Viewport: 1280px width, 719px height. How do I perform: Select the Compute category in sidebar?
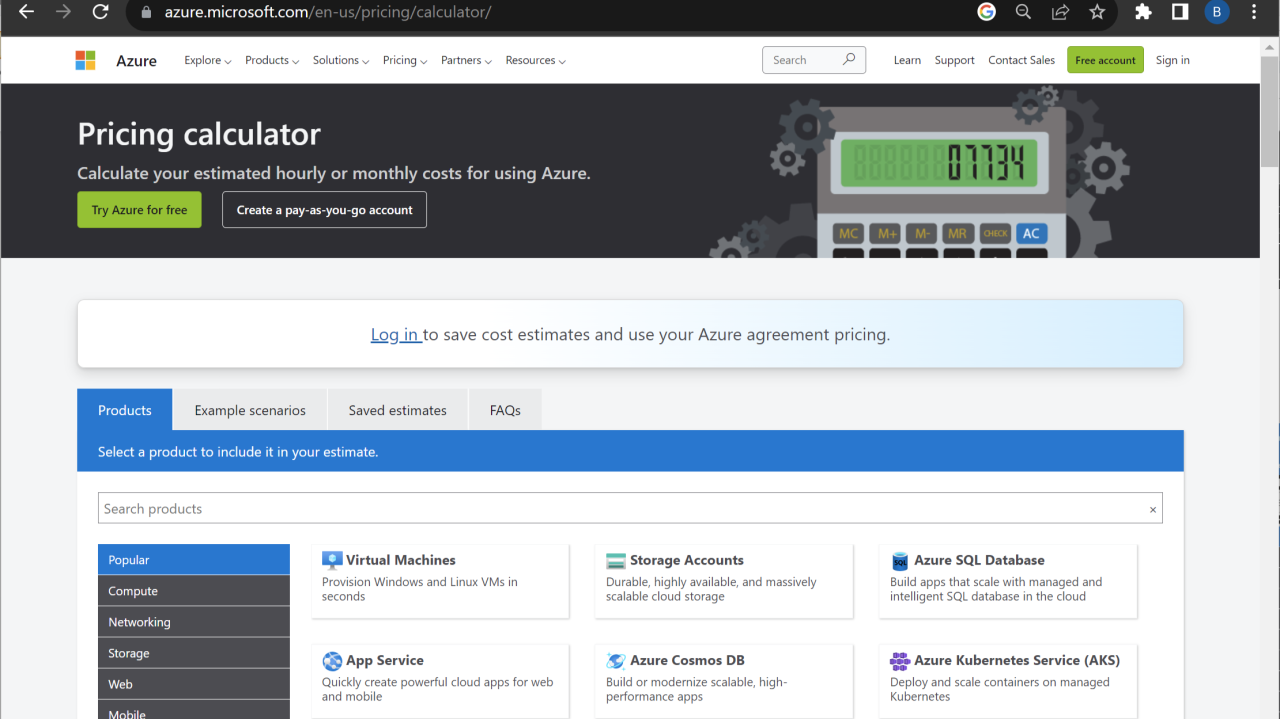point(193,592)
